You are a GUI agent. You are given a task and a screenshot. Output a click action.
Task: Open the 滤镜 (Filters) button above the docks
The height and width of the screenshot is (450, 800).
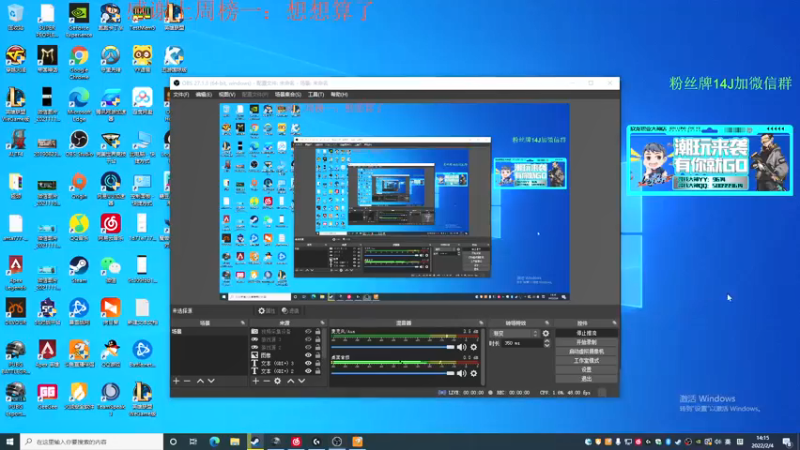290,311
